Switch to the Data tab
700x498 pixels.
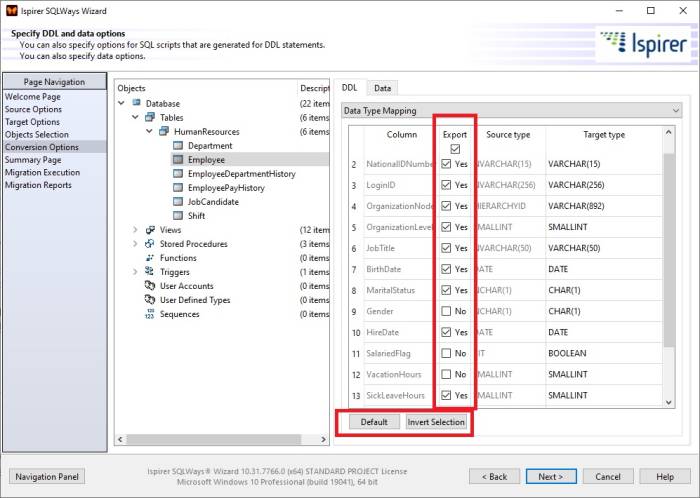click(382, 88)
